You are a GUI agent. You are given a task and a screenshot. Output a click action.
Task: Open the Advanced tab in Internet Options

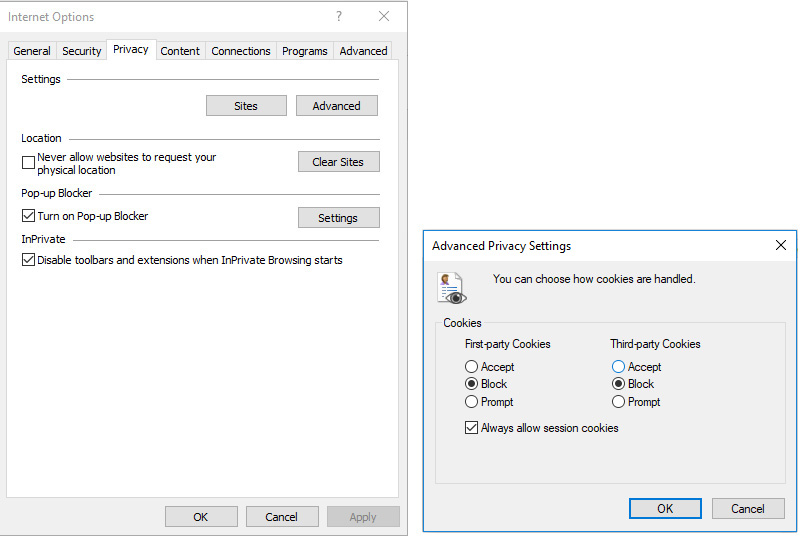tap(363, 51)
